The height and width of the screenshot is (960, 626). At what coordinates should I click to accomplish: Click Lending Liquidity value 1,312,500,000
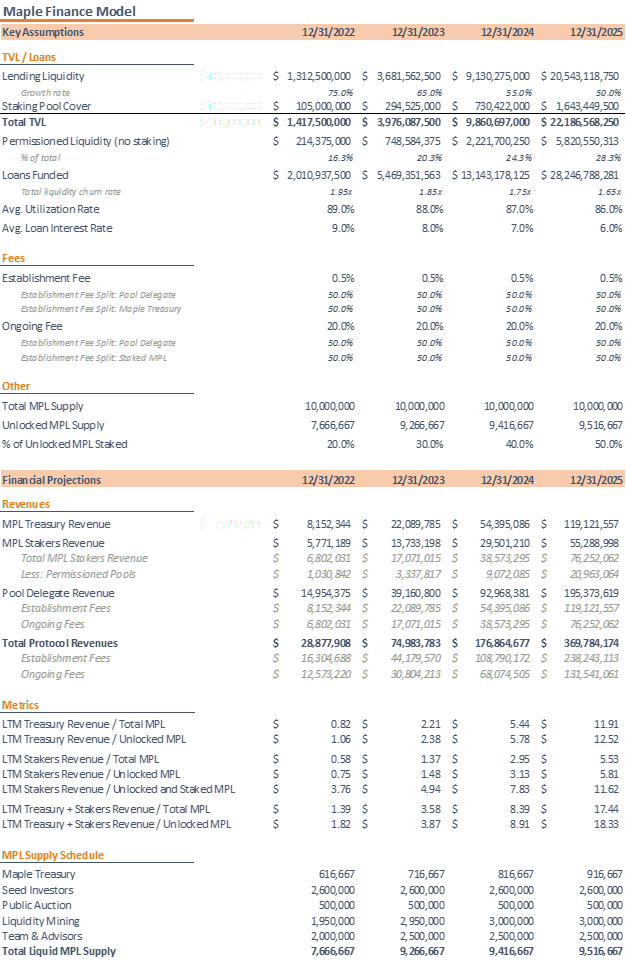pos(319,76)
